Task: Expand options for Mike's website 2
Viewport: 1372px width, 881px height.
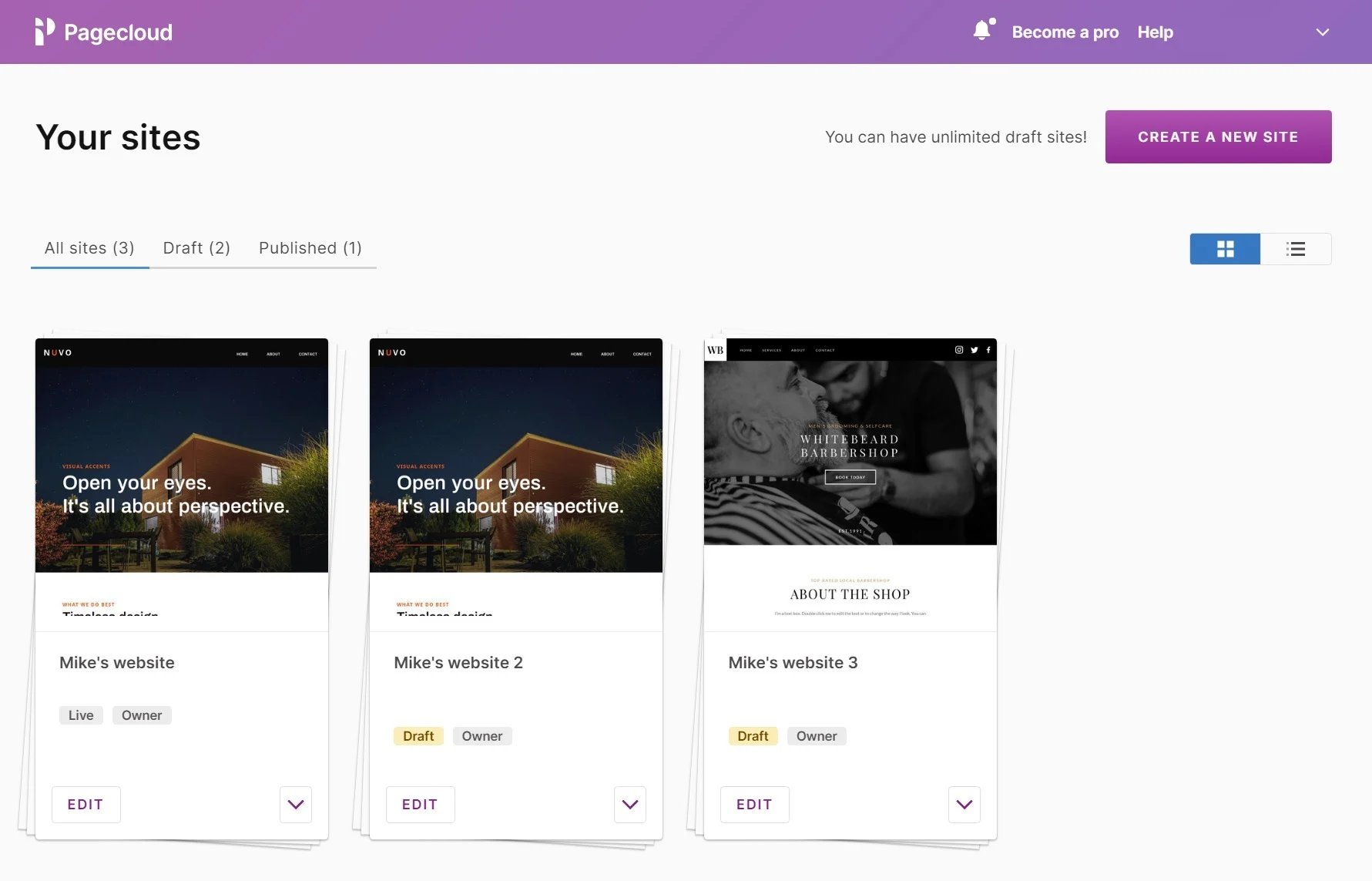Action: pyautogui.click(x=629, y=804)
